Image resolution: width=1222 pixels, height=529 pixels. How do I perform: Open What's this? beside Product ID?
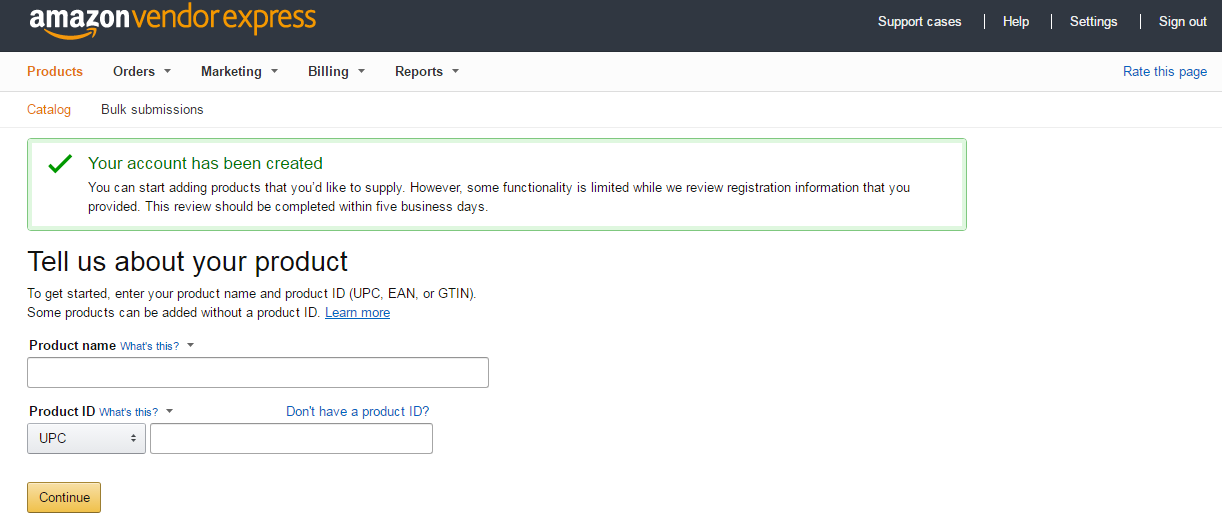(135, 412)
